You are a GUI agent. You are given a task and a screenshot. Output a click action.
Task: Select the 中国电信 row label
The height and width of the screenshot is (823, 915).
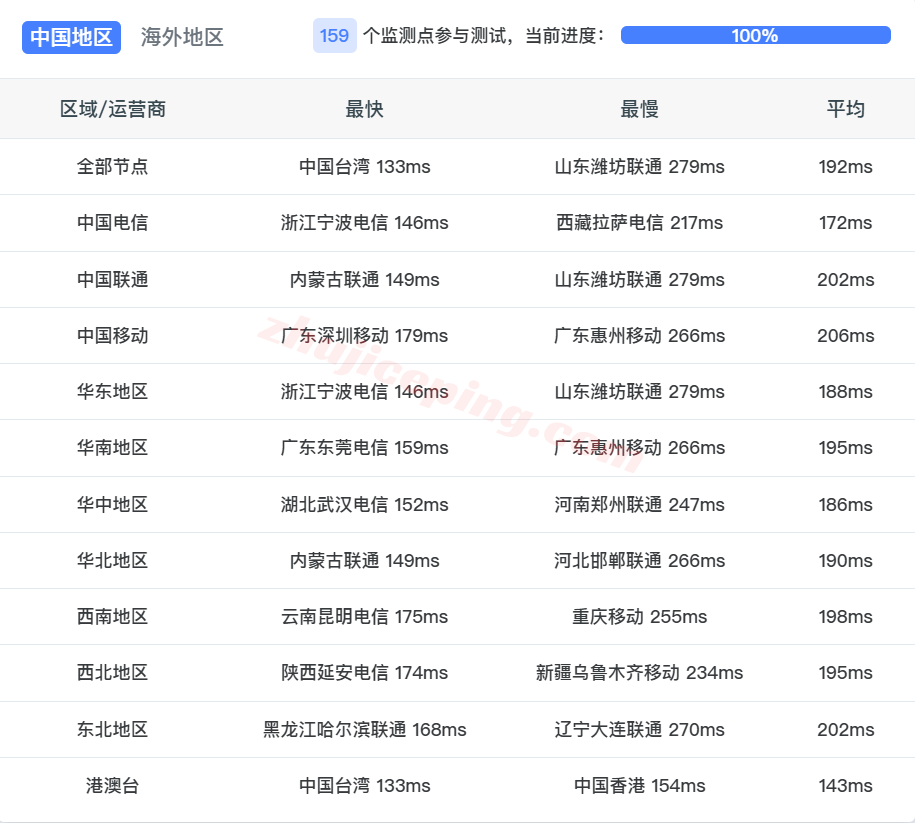click(x=111, y=223)
